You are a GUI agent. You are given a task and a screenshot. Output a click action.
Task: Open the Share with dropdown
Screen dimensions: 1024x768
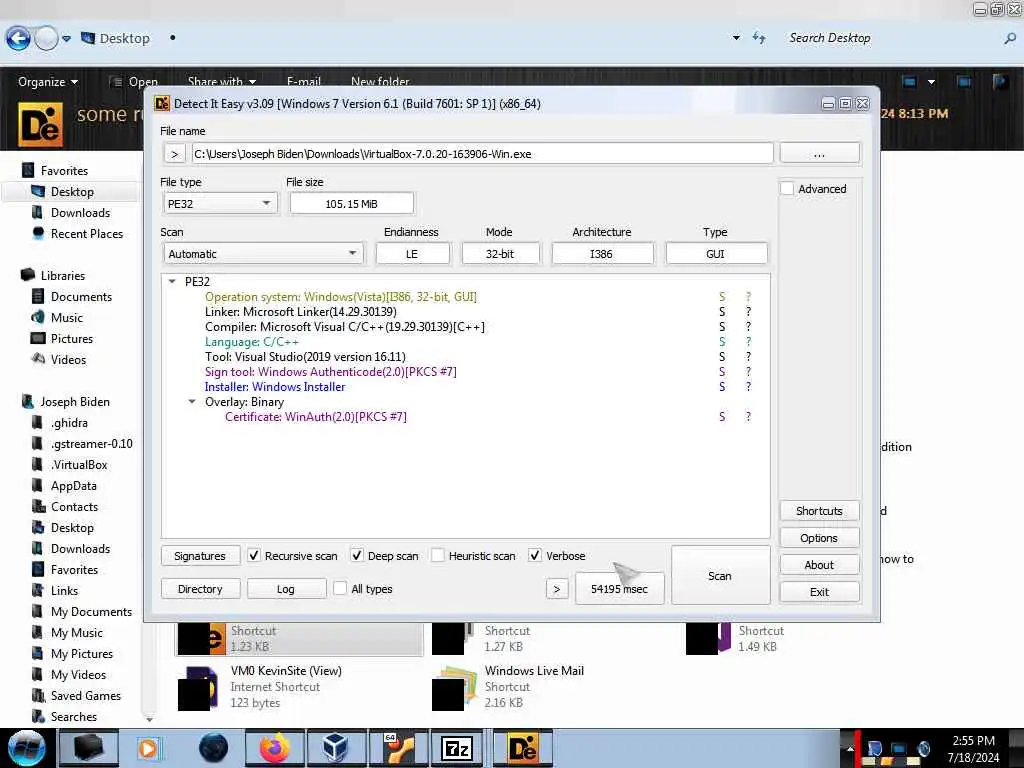point(221,82)
